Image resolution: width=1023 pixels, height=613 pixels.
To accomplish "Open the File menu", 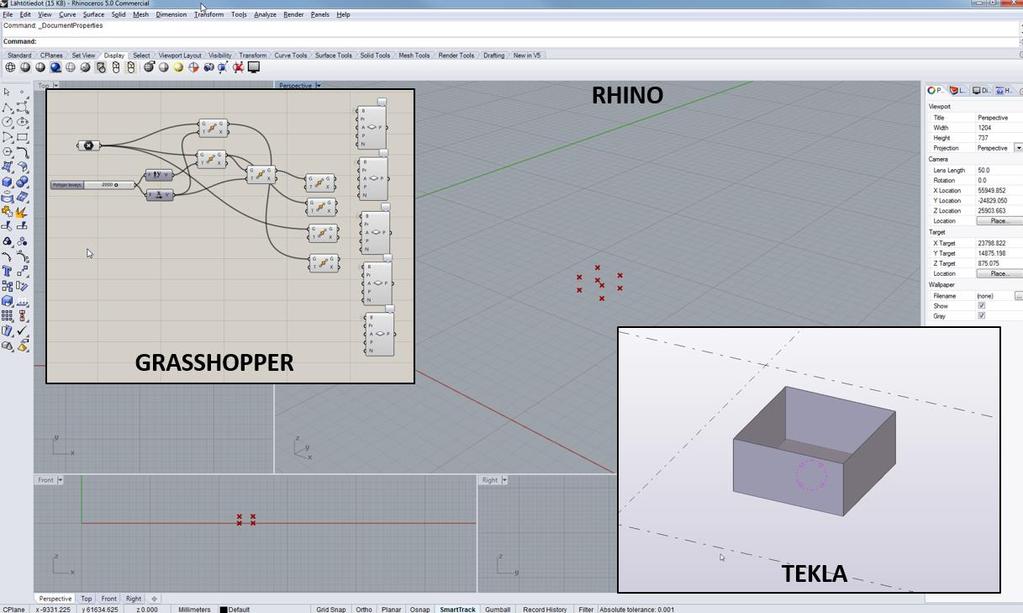I will 8,14.
